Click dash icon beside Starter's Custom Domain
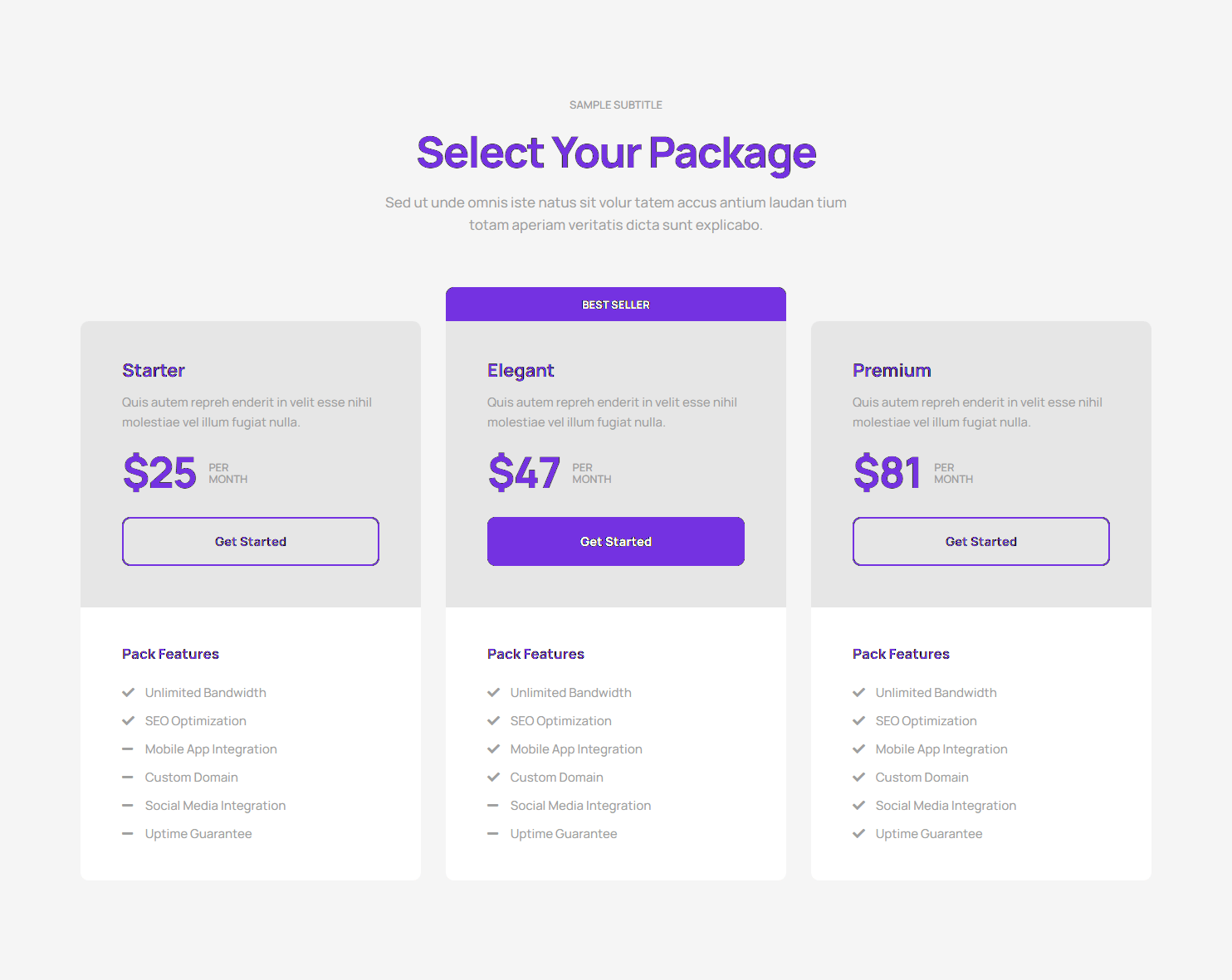 click(x=128, y=778)
